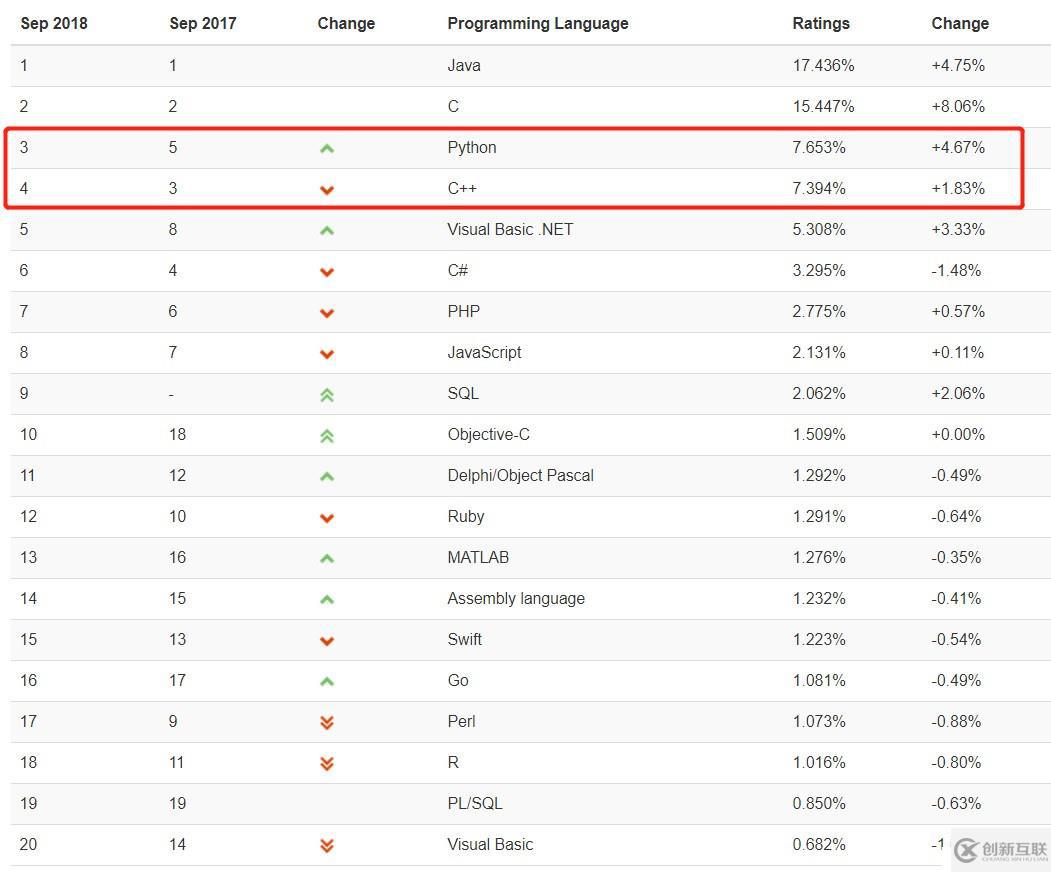Image resolution: width=1051 pixels, height=872 pixels.
Task: Click the Chuangxin watermark logo in the corner
Action: (x=1000, y=850)
